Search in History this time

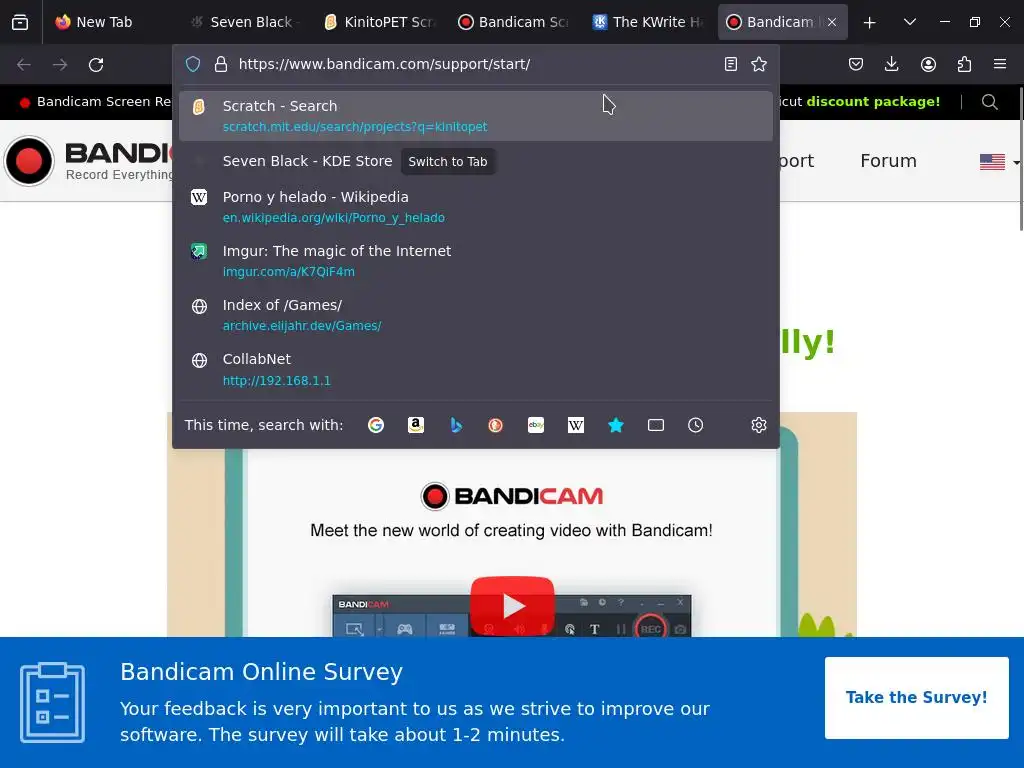click(x=696, y=425)
